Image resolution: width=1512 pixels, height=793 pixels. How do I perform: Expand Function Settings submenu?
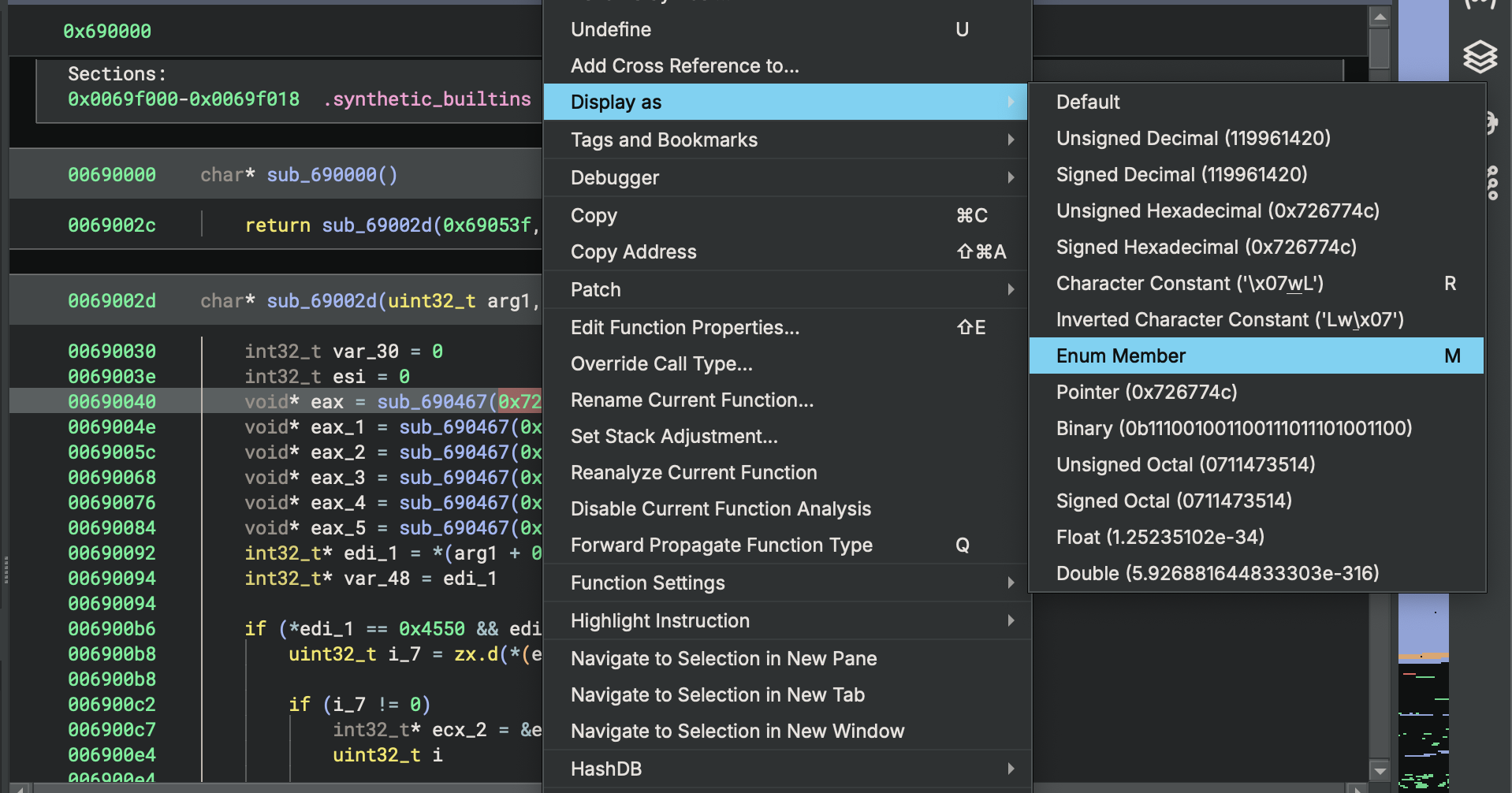tap(785, 583)
